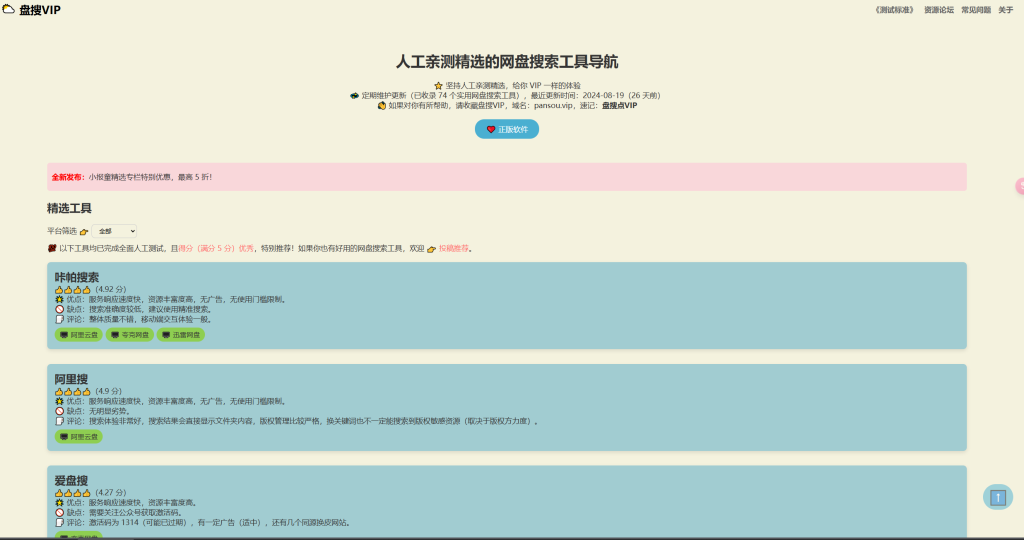Click the bold 盘搜点VIP mnemonic text
Image resolution: width=1024 pixels, height=540 pixels.
click(619, 105)
